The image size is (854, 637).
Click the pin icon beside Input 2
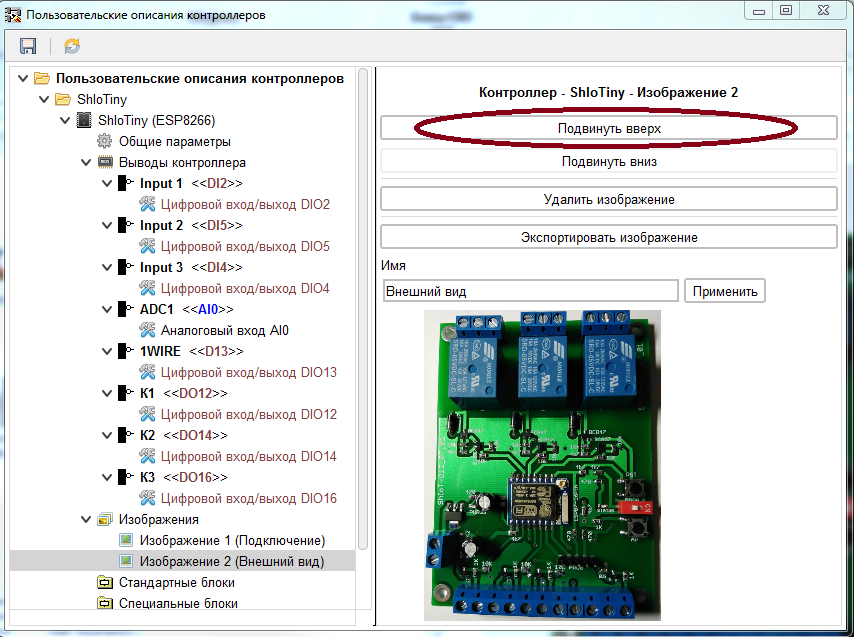point(126,225)
